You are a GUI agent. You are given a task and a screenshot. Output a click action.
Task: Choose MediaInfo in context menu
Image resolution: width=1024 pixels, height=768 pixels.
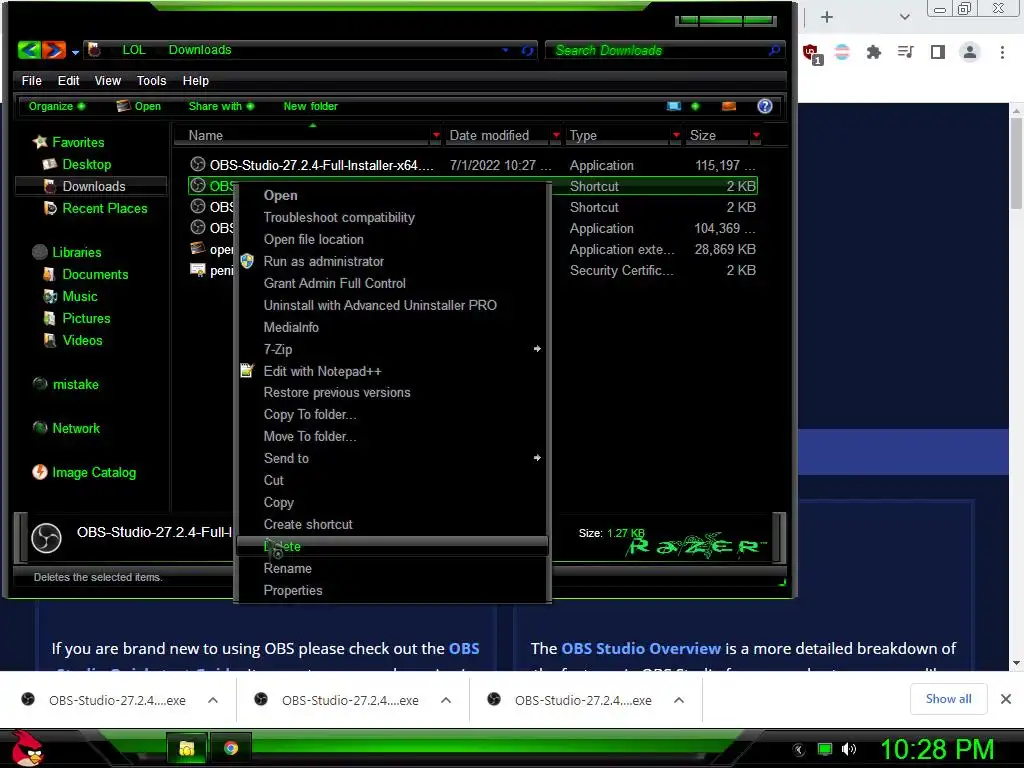coord(392,327)
